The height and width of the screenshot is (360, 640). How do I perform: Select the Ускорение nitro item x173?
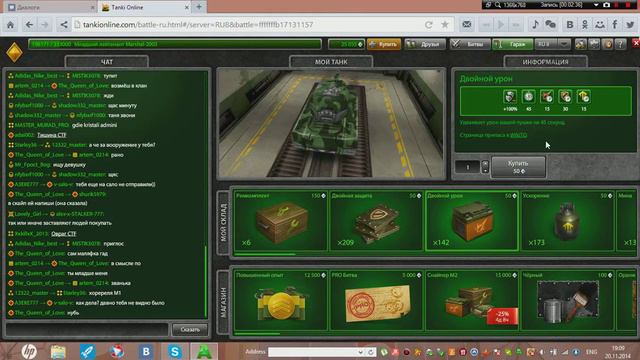pos(567,220)
